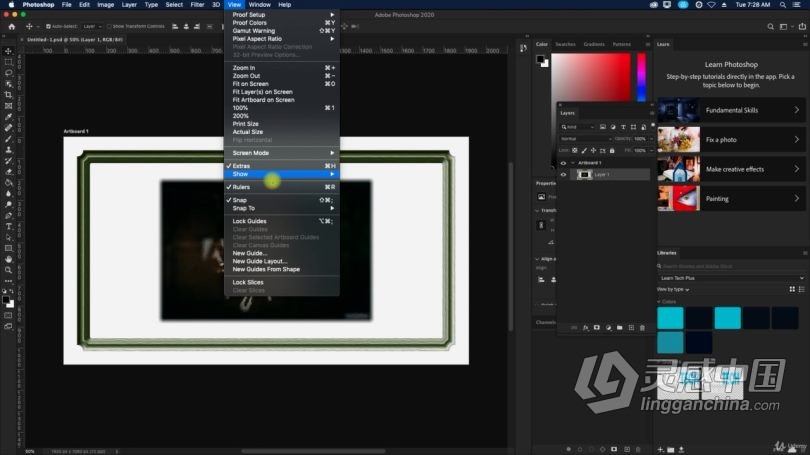810x455 pixels.
Task: Select the Rectangular Marquee tool
Action: tap(8, 62)
